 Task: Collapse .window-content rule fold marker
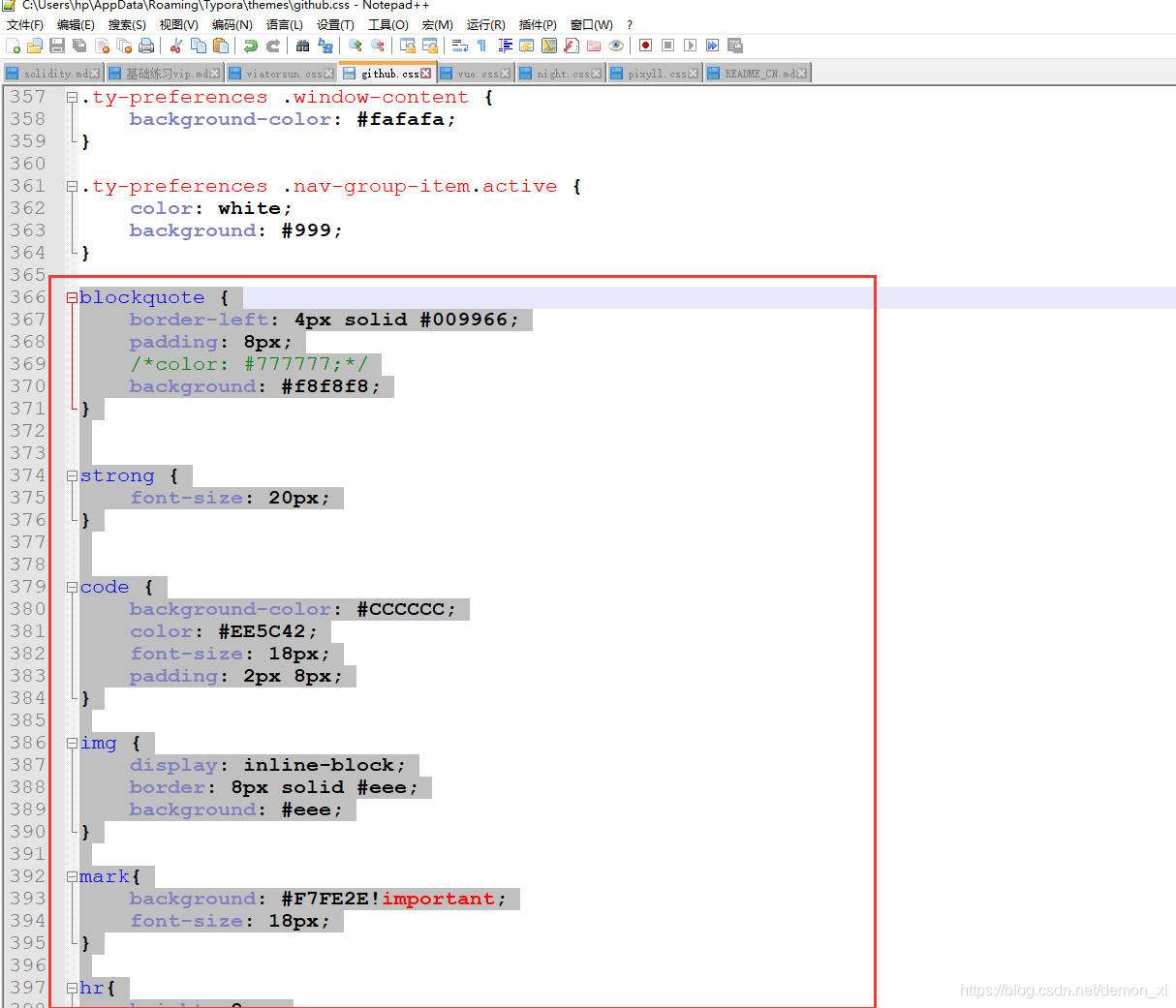coord(72,98)
